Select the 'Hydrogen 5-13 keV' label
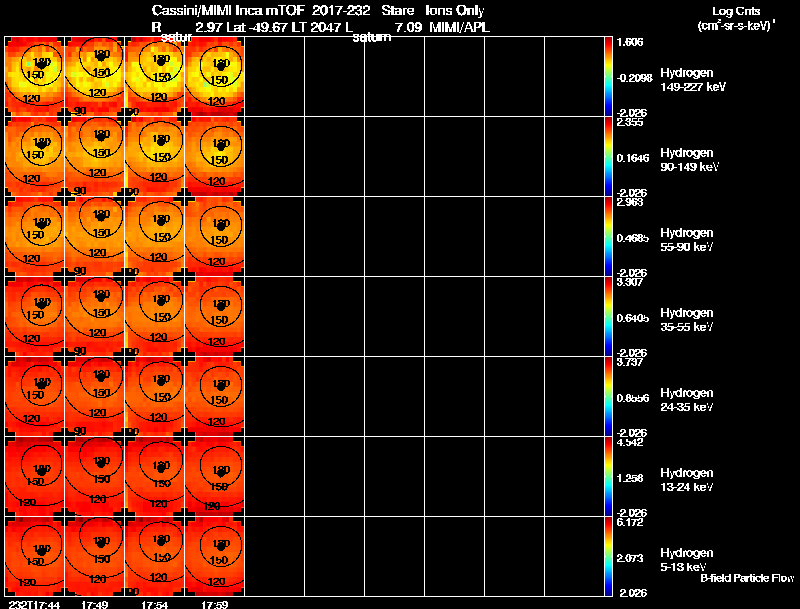Viewport: 800px width, 609px height. 687,560
